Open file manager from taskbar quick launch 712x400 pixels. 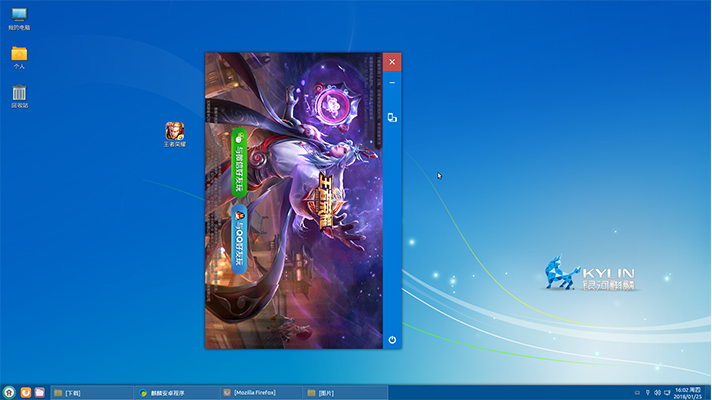click(x=40, y=392)
